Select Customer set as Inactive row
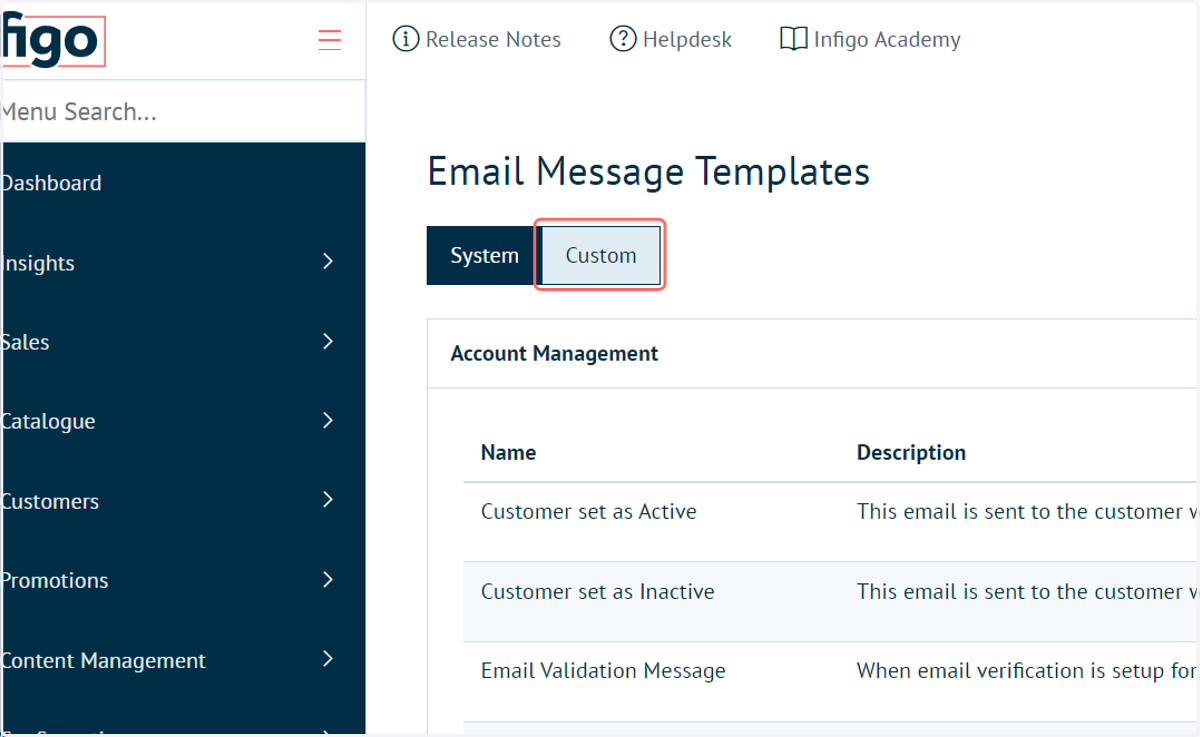 [x=831, y=601]
